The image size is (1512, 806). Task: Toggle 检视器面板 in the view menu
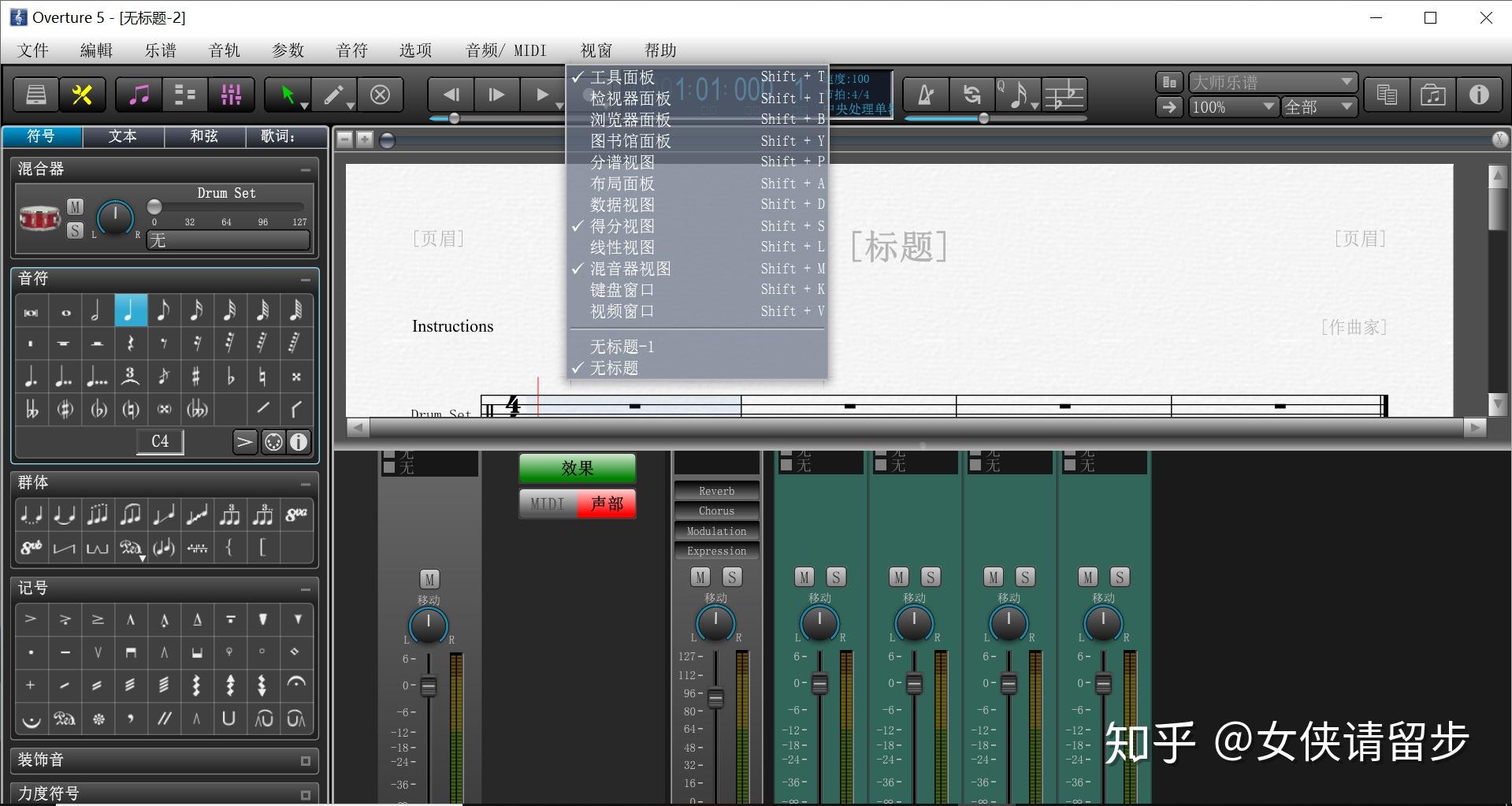(697, 98)
